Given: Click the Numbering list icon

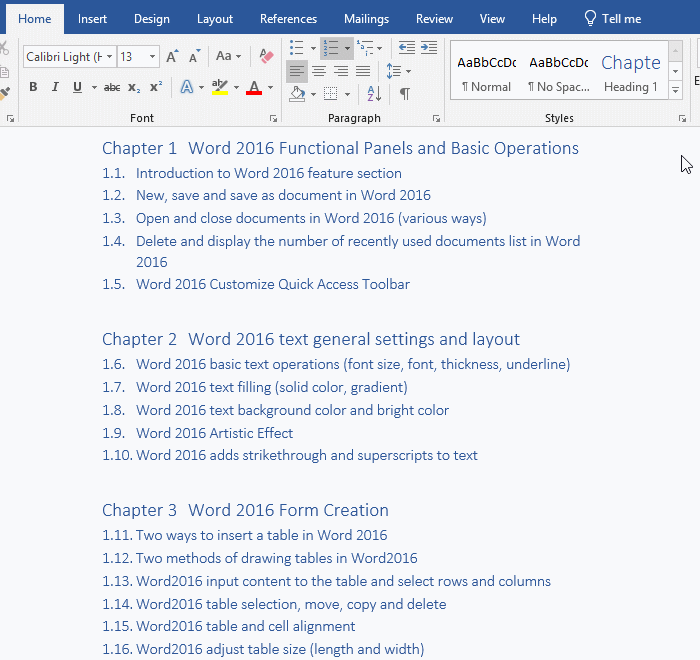Looking at the screenshot, I should [x=331, y=48].
